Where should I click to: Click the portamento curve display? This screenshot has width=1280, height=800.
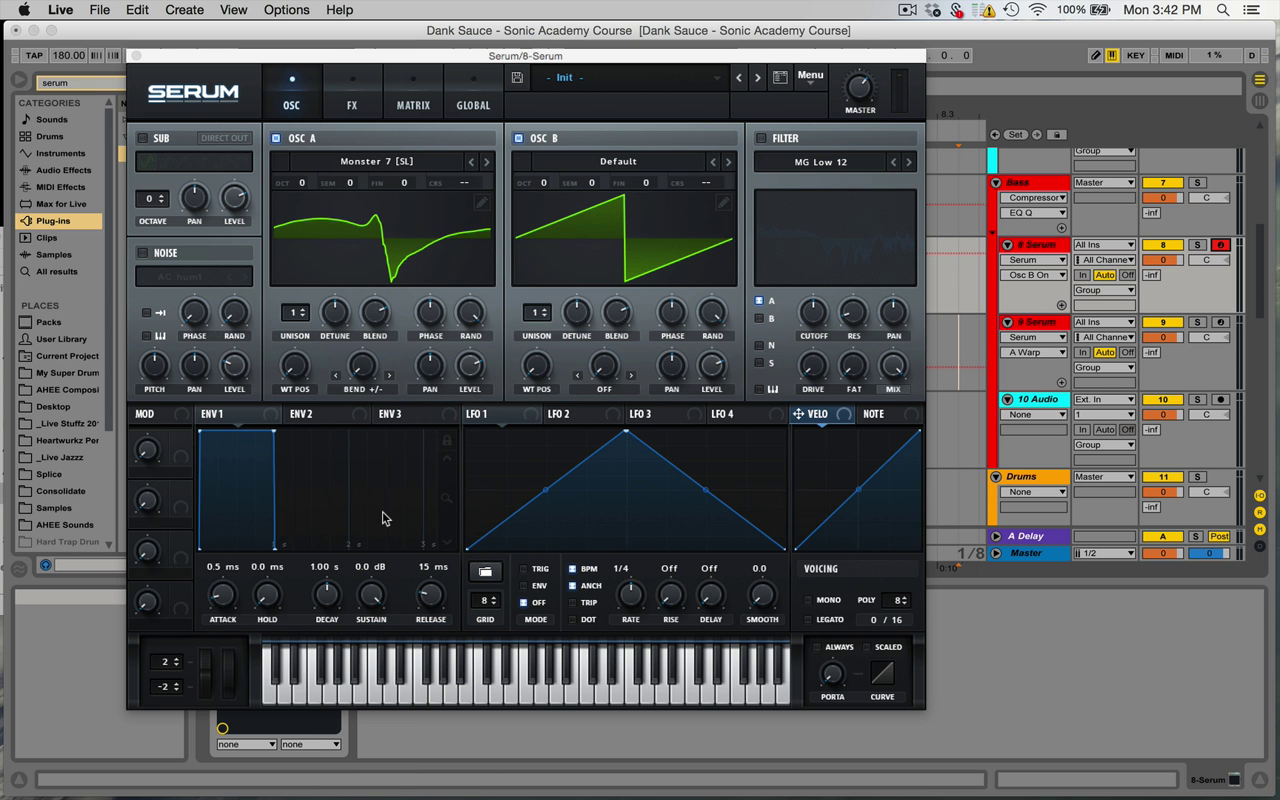point(882,673)
